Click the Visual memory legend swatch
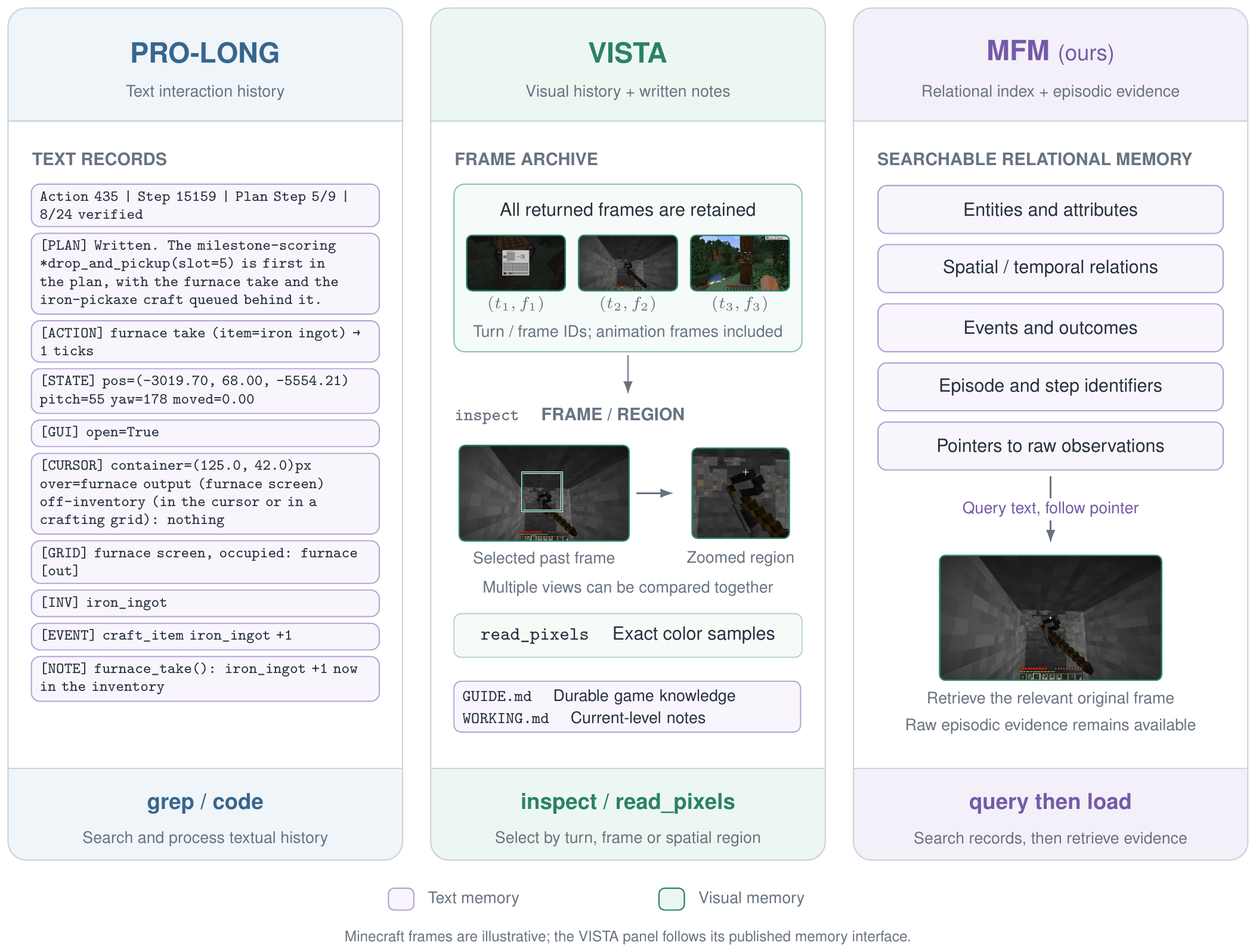1256x952 pixels. click(672, 898)
